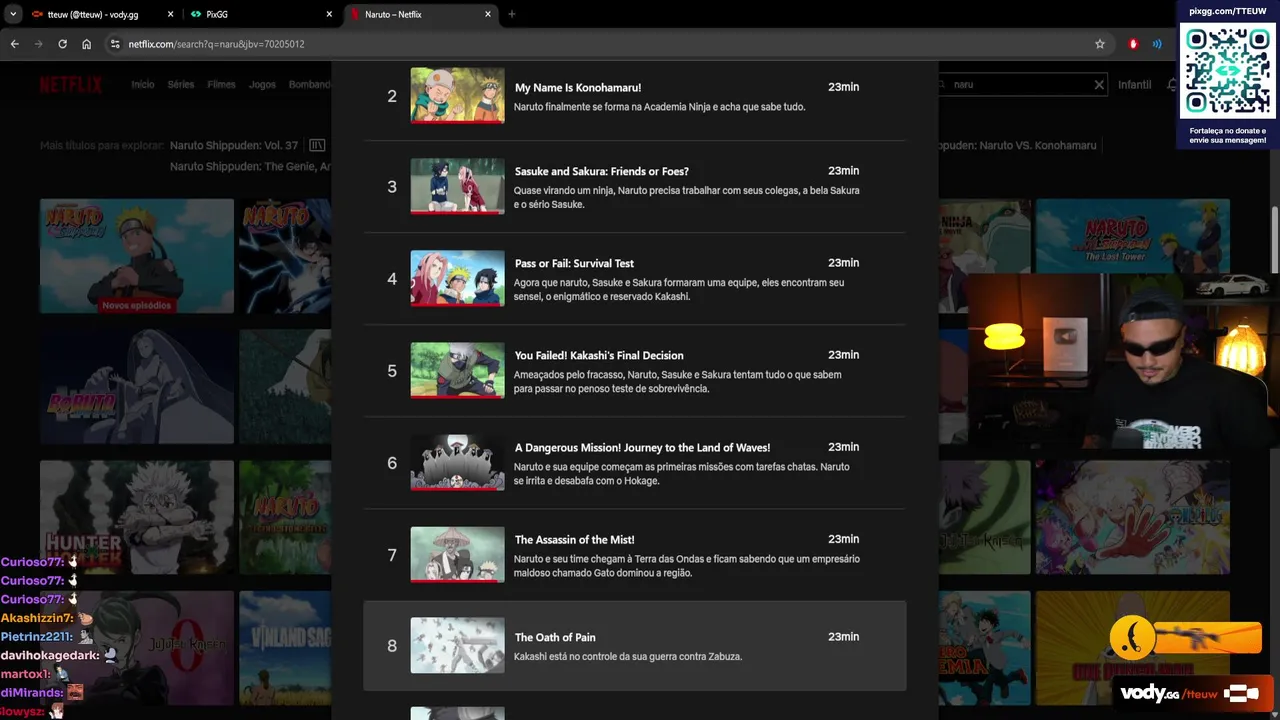
Task: Select the Naruto – Netflix tab
Action: tap(421, 14)
